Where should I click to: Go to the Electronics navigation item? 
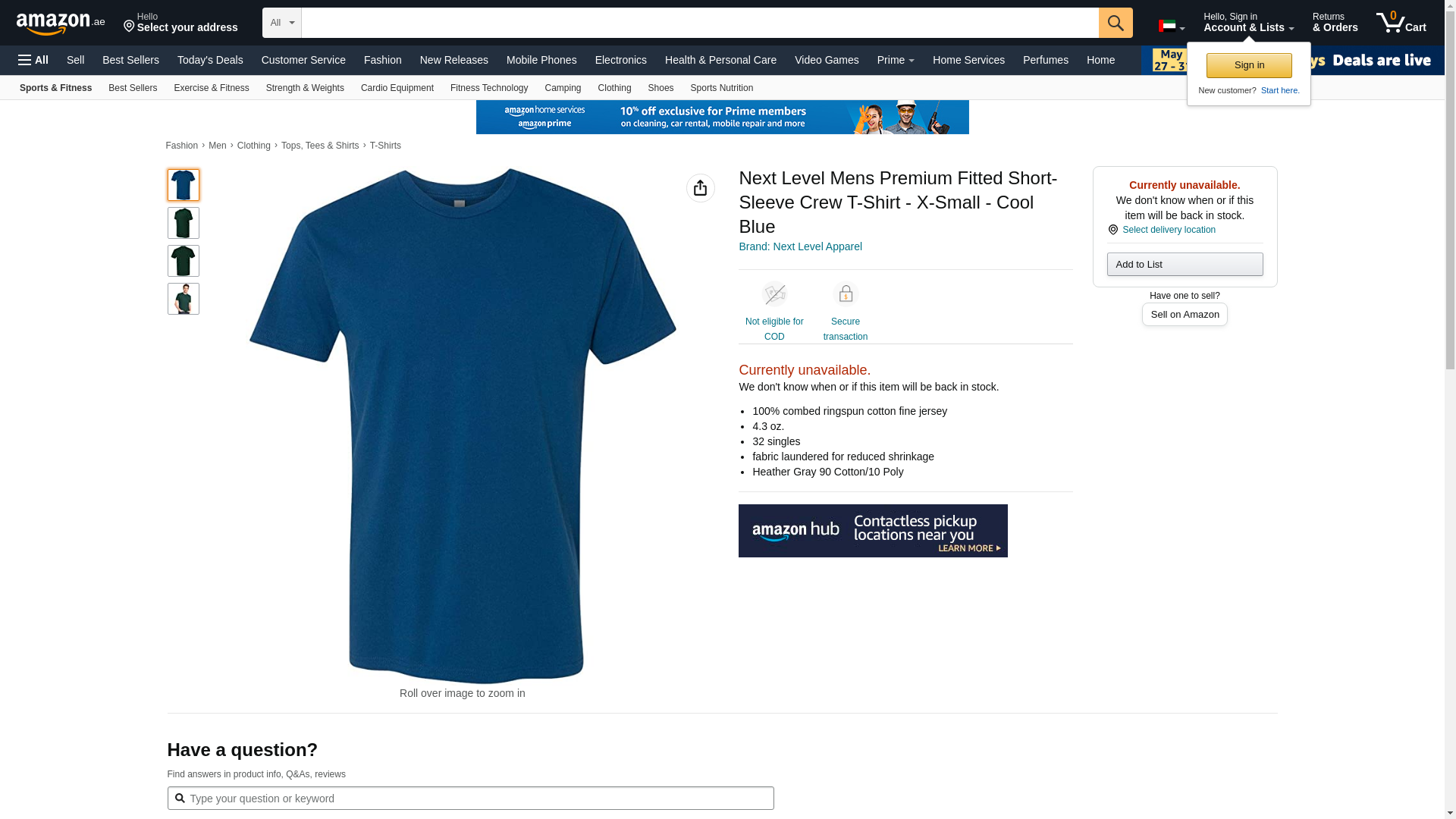tap(621, 60)
